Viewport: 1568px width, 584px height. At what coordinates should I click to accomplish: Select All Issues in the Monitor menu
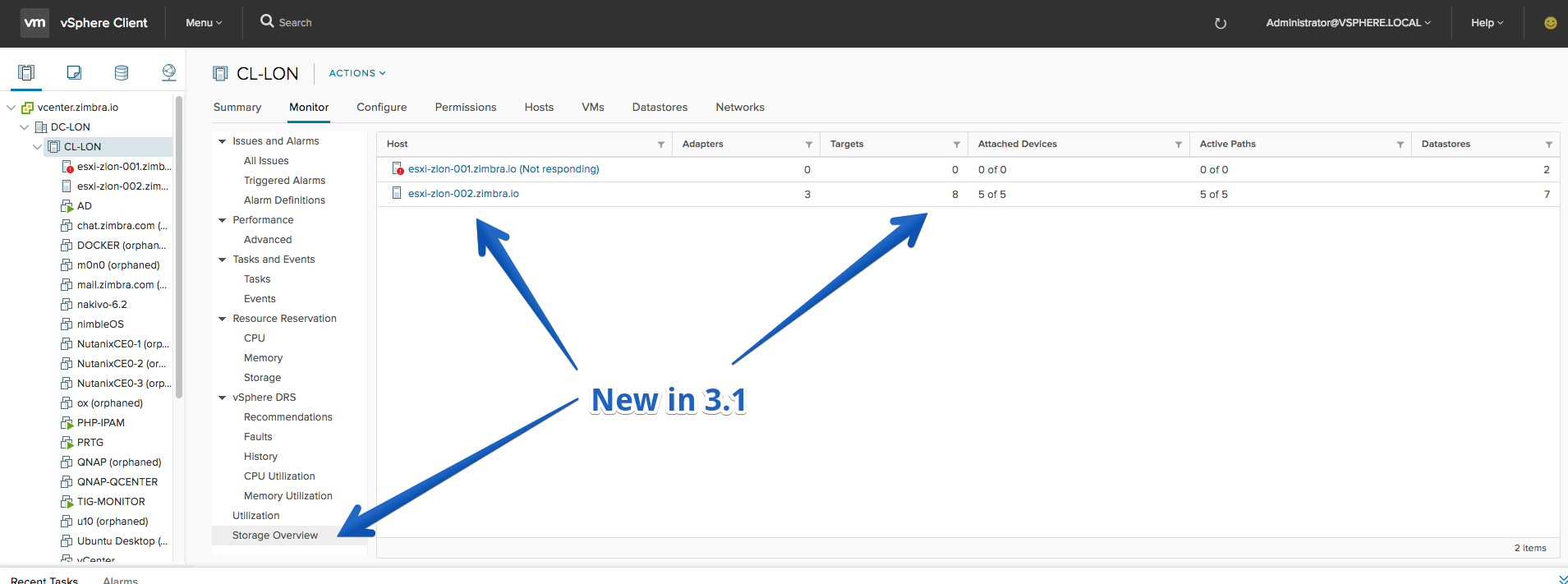click(266, 161)
